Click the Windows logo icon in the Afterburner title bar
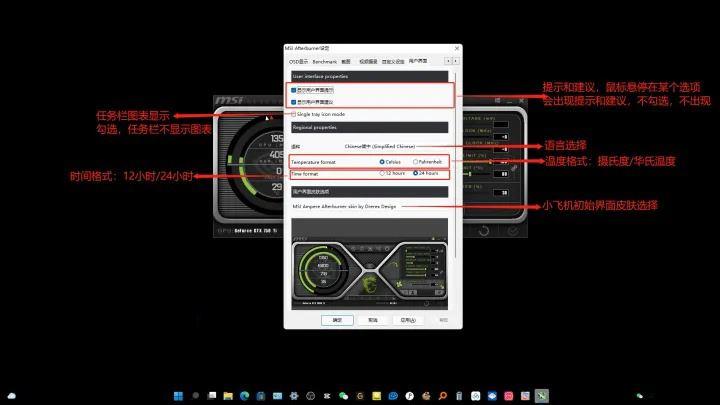 [x=497, y=100]
